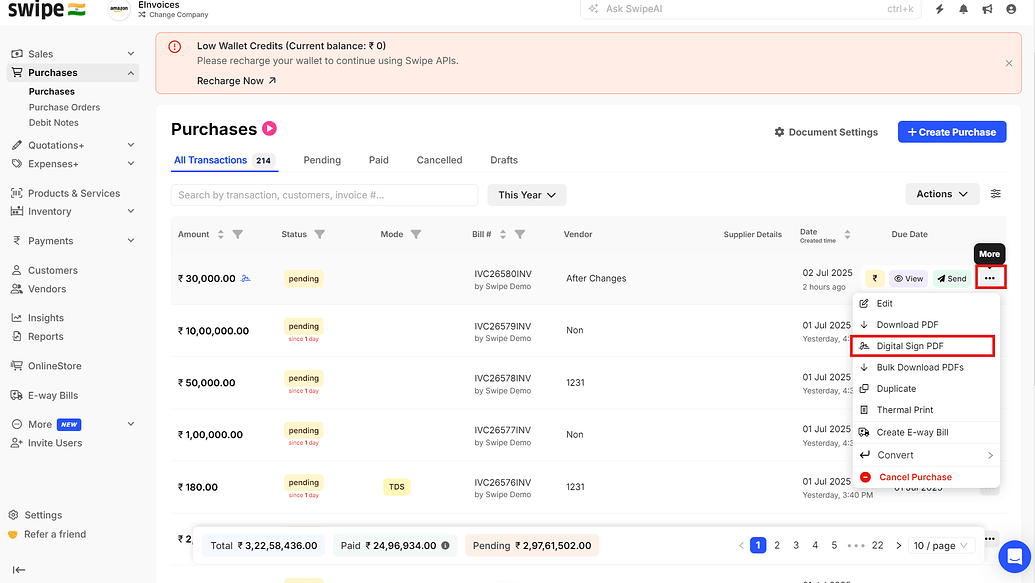This screenshot has height=583, width=1035.
Task: Dismiss the Low Wallet Credits banner
Action: (1006, 62)
